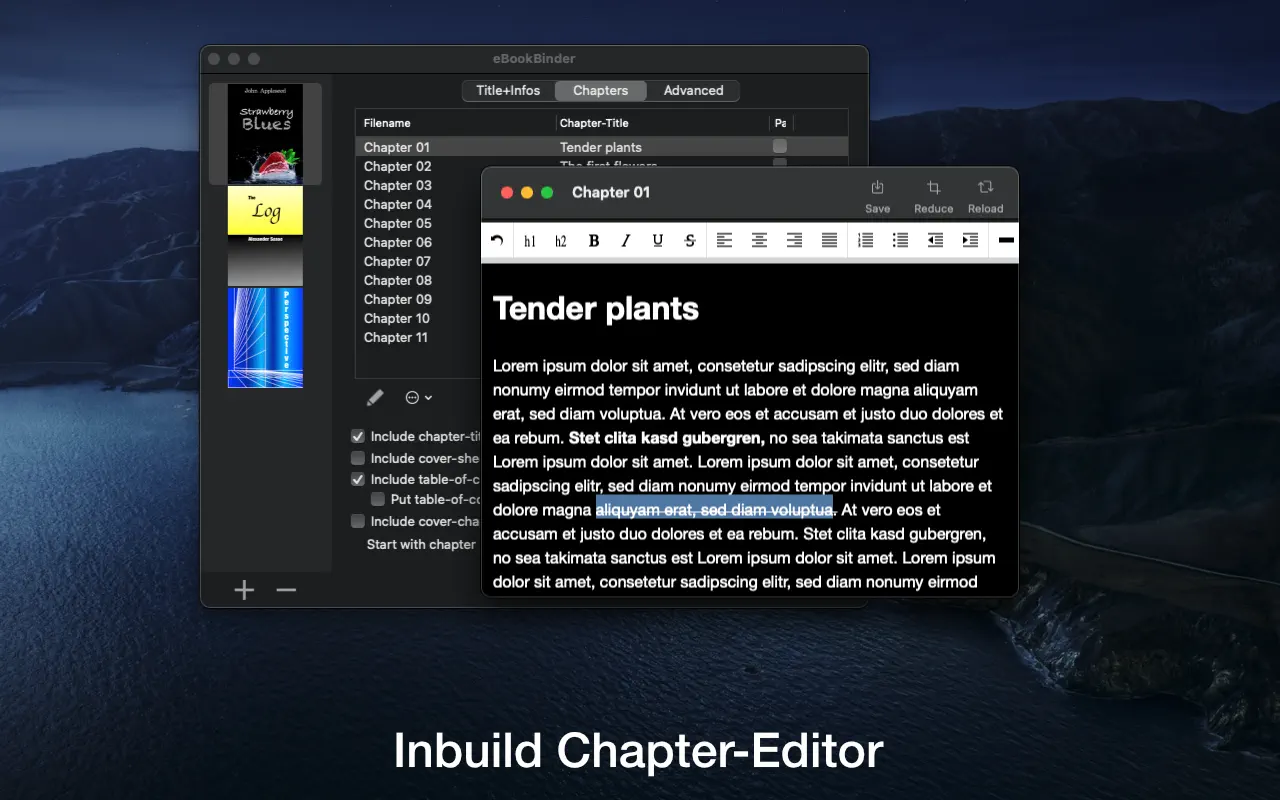Screen dimensions: 1280x800
Task: Align text right
Action: coord(794,240)
